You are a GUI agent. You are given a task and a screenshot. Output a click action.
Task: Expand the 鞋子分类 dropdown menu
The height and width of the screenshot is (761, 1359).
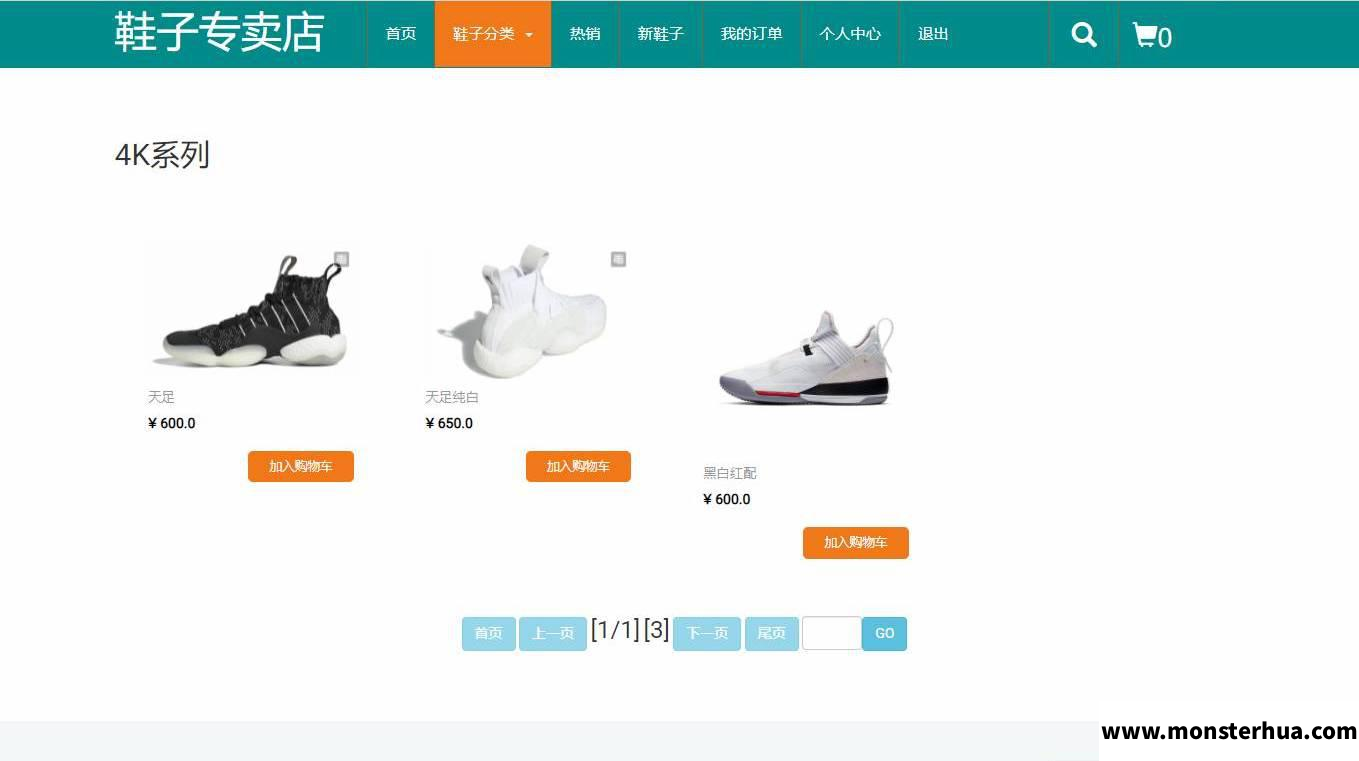pos(493,34)
